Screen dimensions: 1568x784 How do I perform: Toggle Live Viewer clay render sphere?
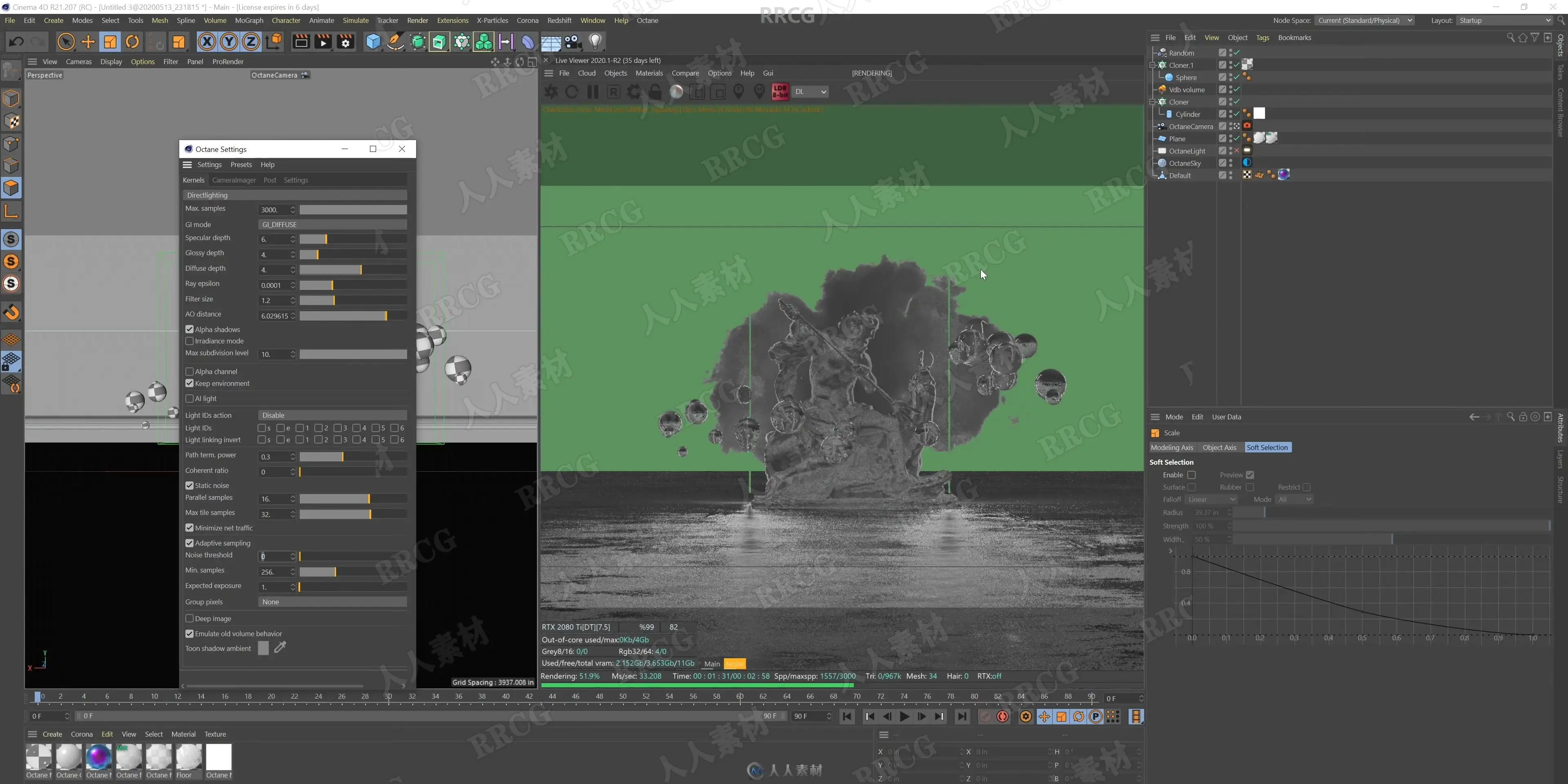point(676,92)
